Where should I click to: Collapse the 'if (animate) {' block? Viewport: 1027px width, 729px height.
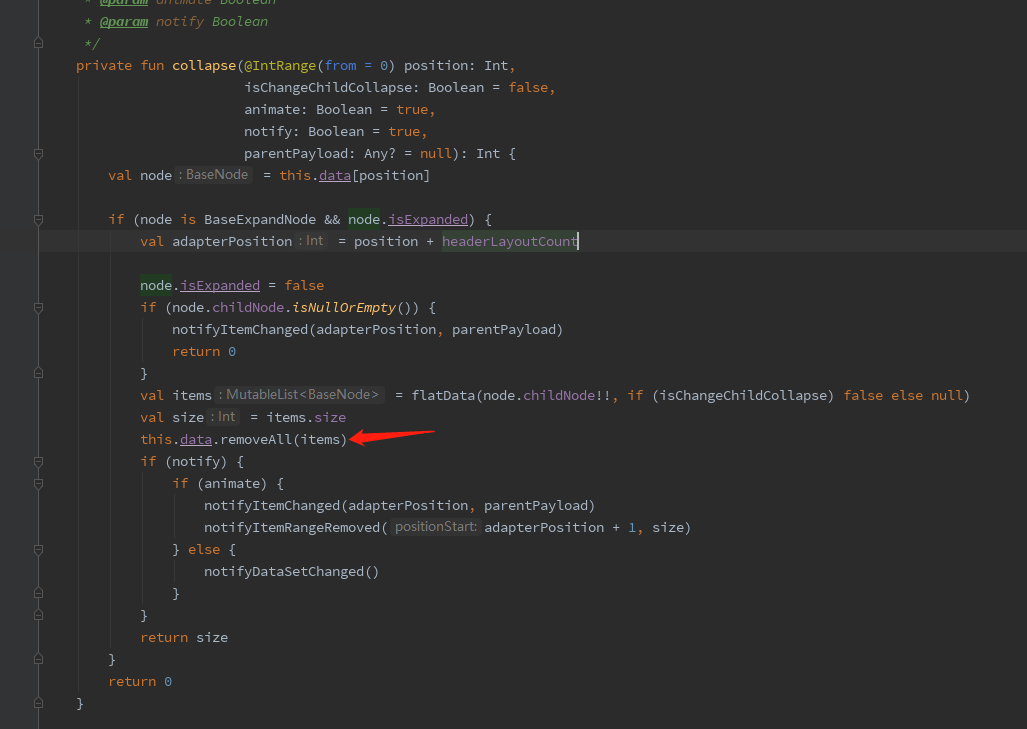tap(39, 484)
